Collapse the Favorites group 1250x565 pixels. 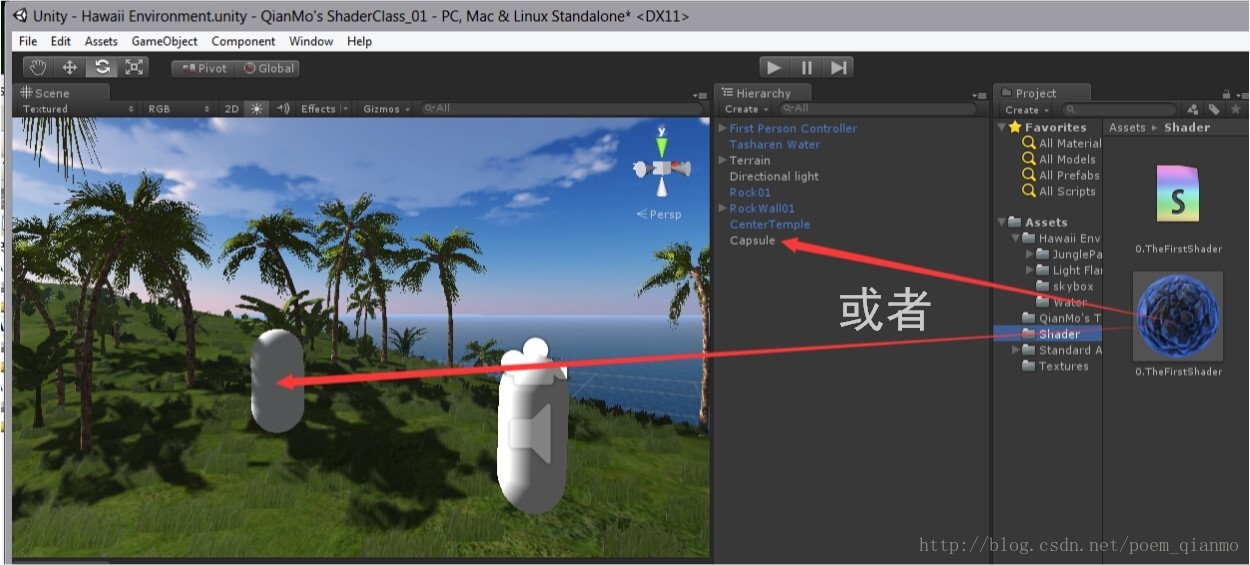point(1002,127)
